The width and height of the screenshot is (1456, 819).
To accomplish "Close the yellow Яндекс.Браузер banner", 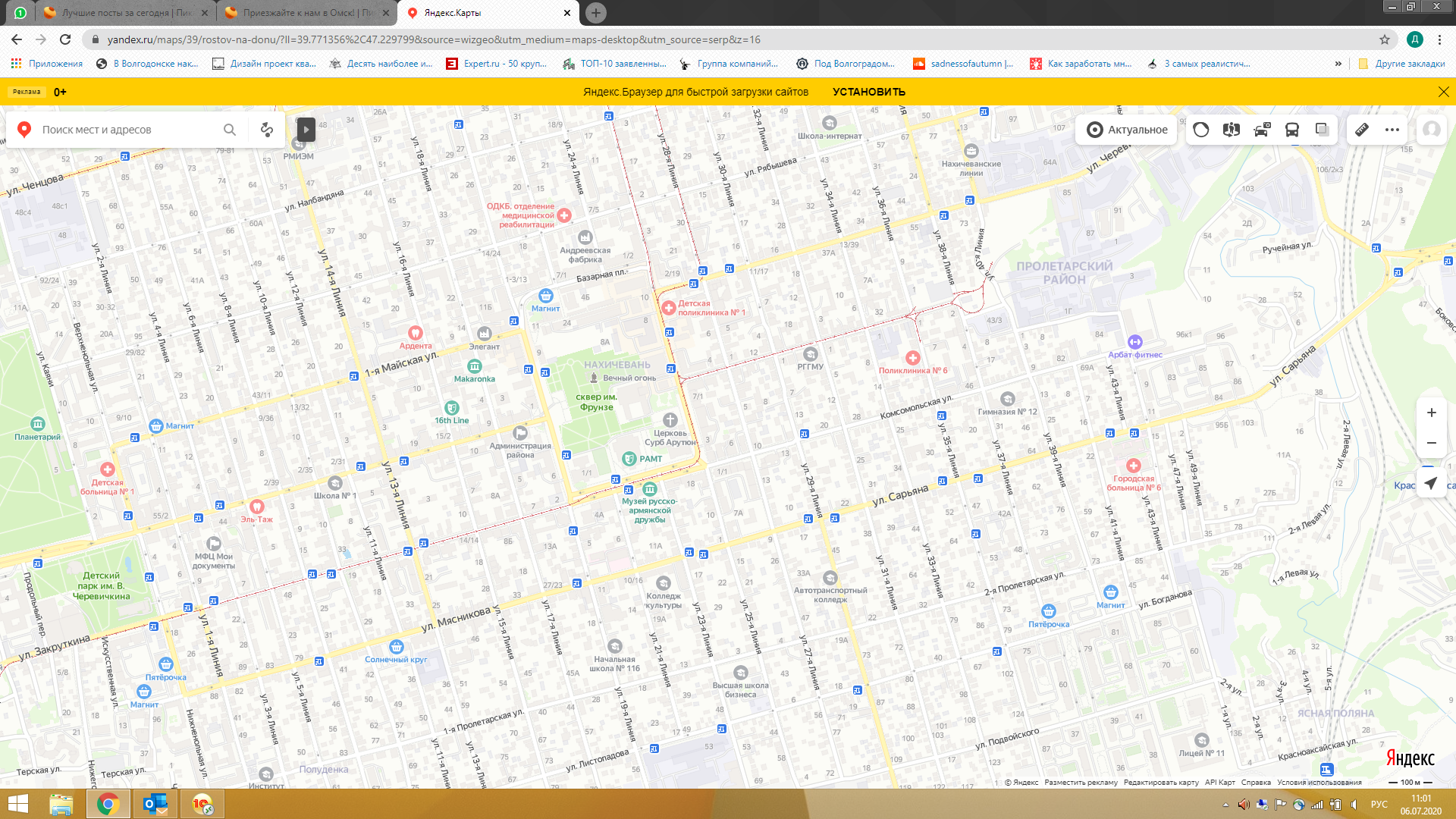I will (1443, 92).
